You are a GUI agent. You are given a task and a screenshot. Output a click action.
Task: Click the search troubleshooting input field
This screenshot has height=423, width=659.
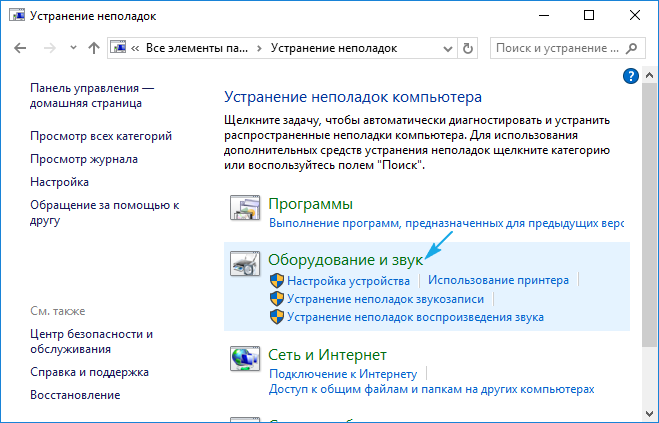click(558, 47)
